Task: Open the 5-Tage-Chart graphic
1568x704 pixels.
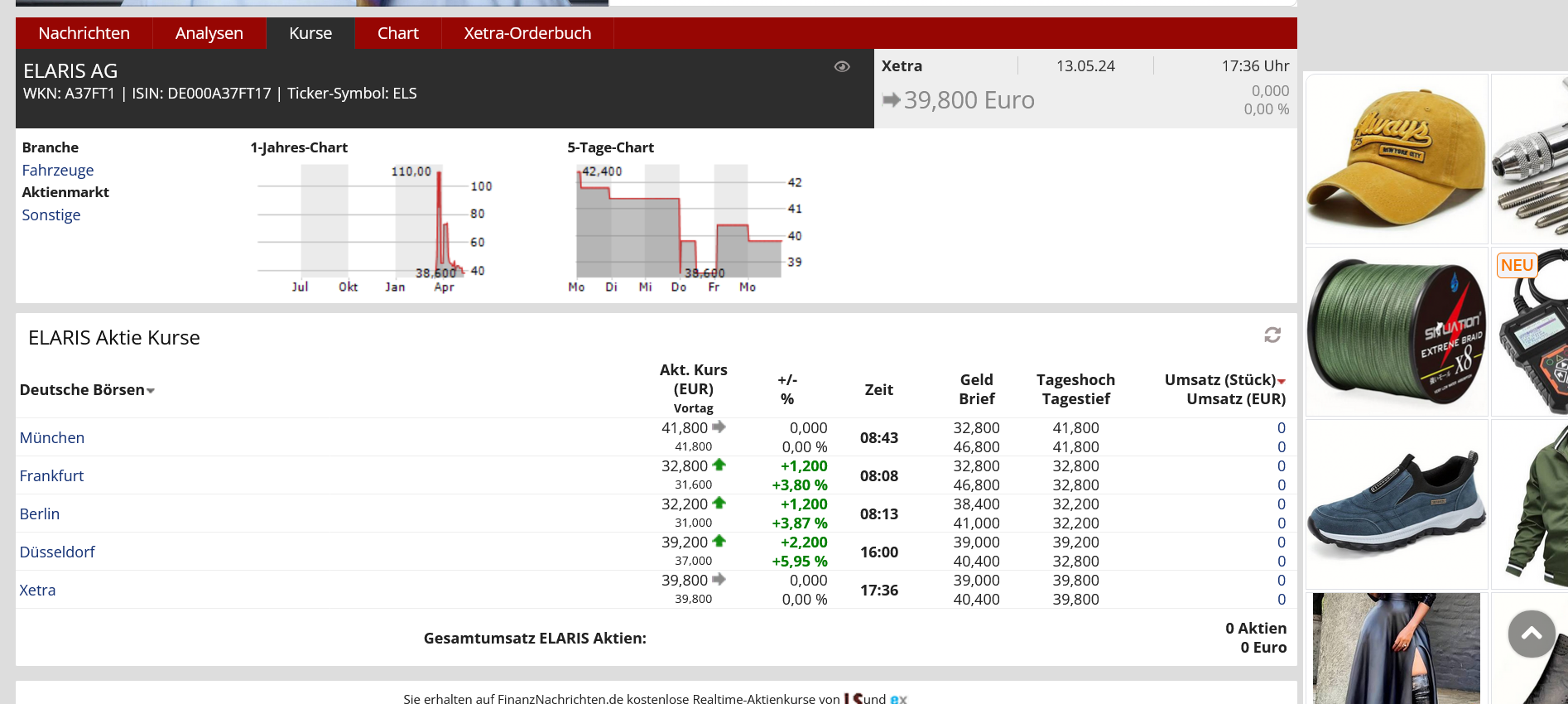Action: coord(683,225)
